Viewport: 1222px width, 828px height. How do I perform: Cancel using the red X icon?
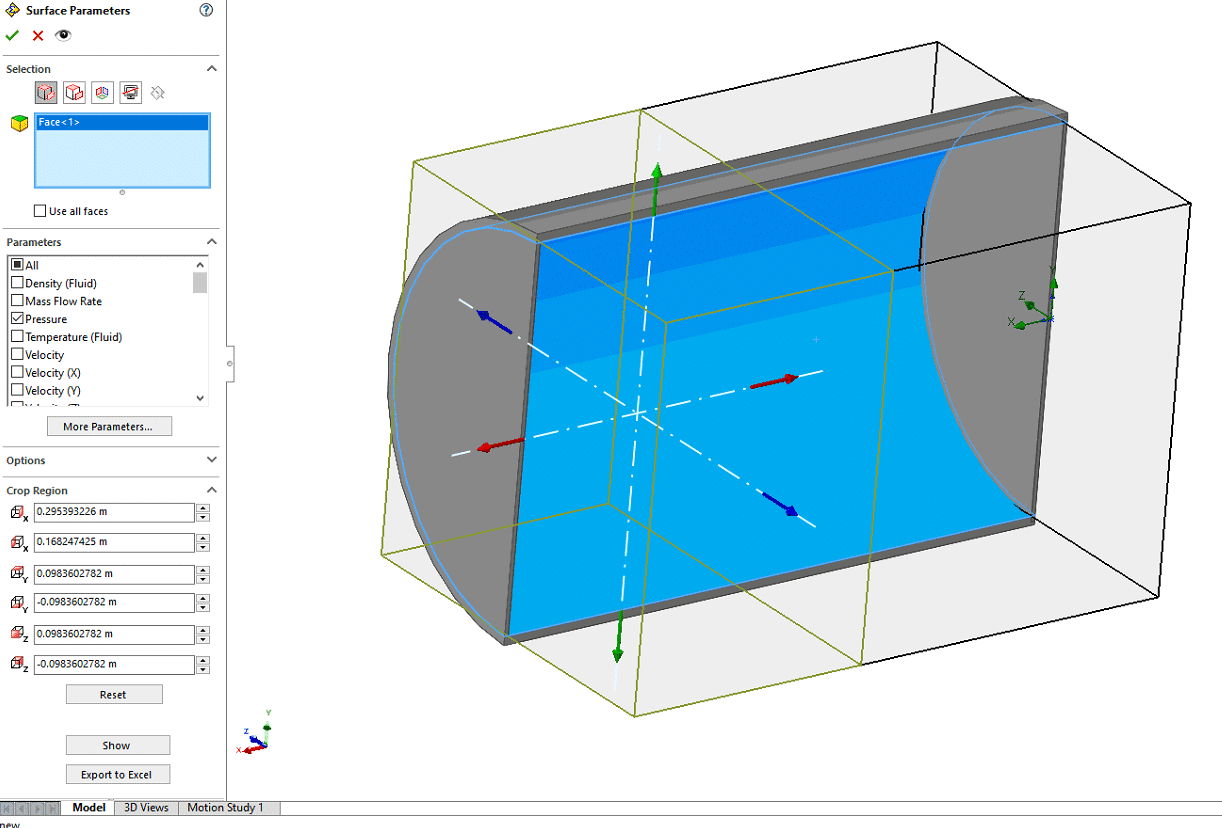click(x=38, y=36)
